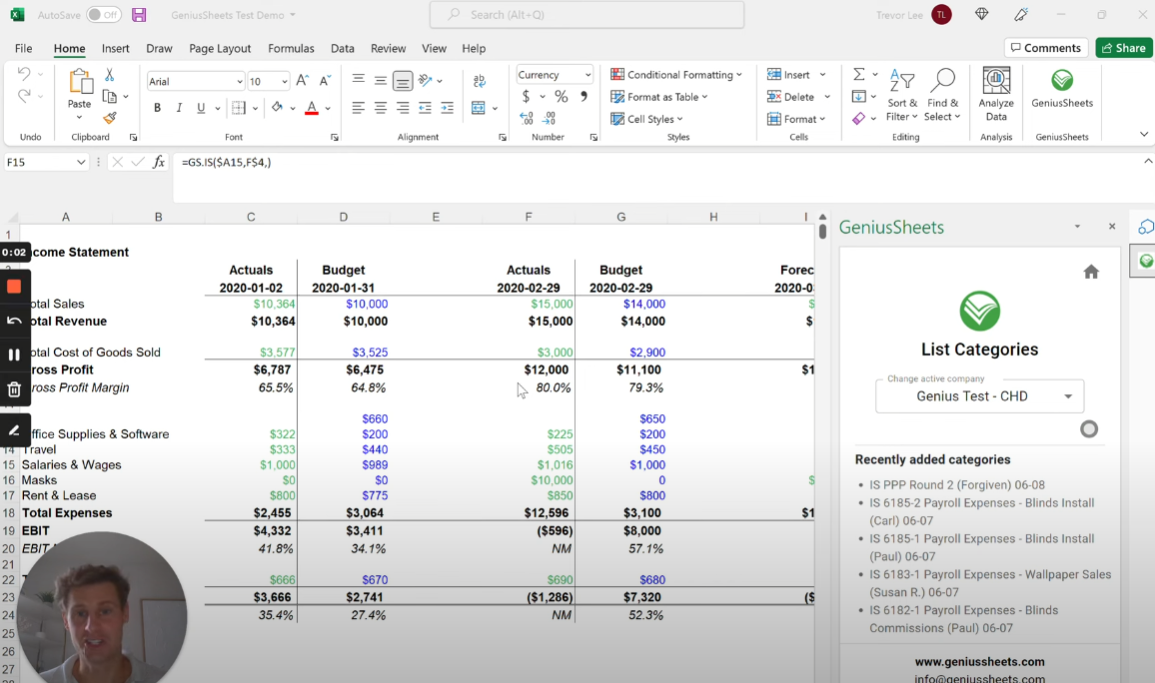Click the AutoSum sigma icon

click(859, 74)
